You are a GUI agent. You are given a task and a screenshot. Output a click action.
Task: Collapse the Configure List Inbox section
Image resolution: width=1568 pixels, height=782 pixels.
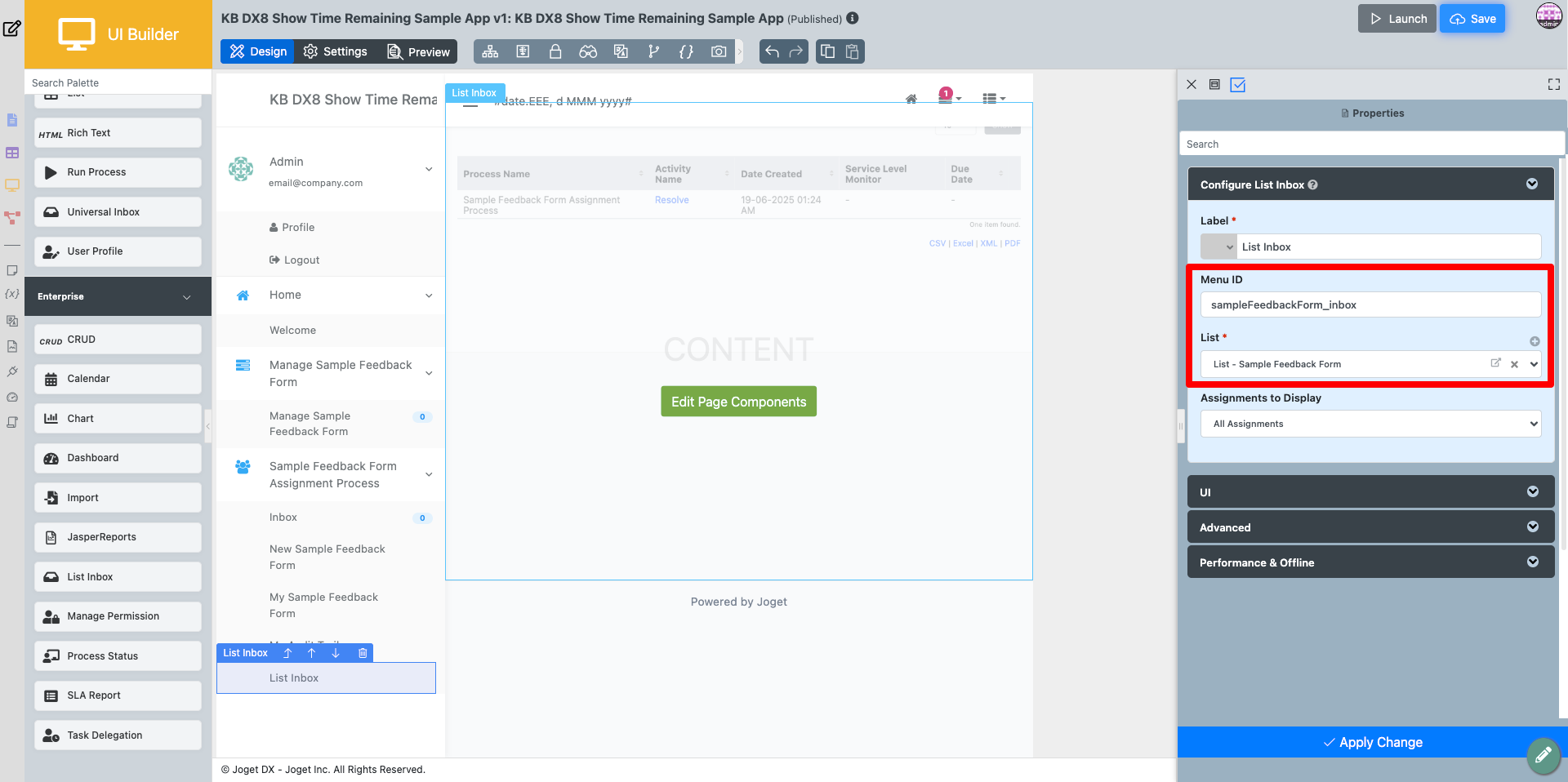(1532, 184)
